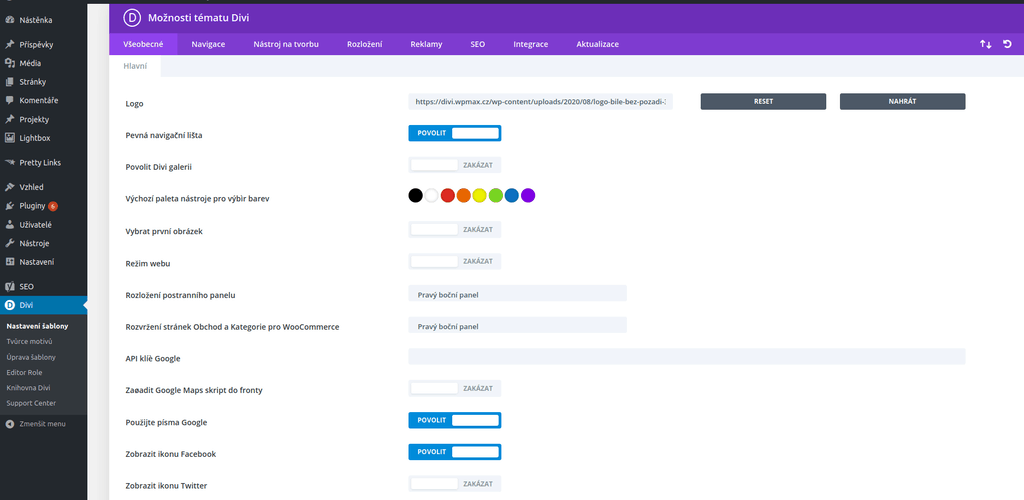
Task: Select the orange palette color swatch
Action: pyautogui.click(x=464, y=195)
